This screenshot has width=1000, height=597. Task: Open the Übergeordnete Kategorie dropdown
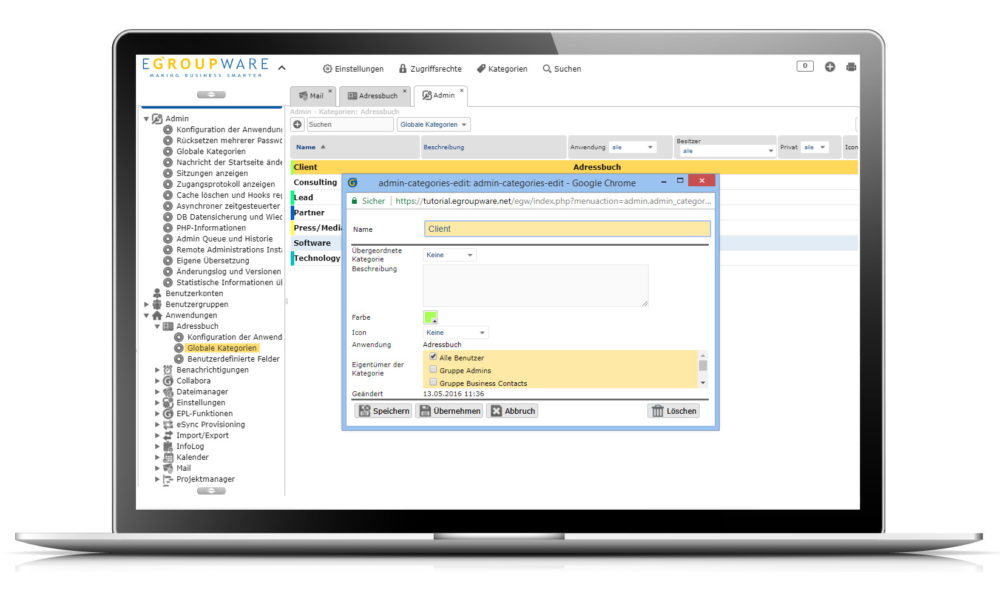tap(449, 255)
